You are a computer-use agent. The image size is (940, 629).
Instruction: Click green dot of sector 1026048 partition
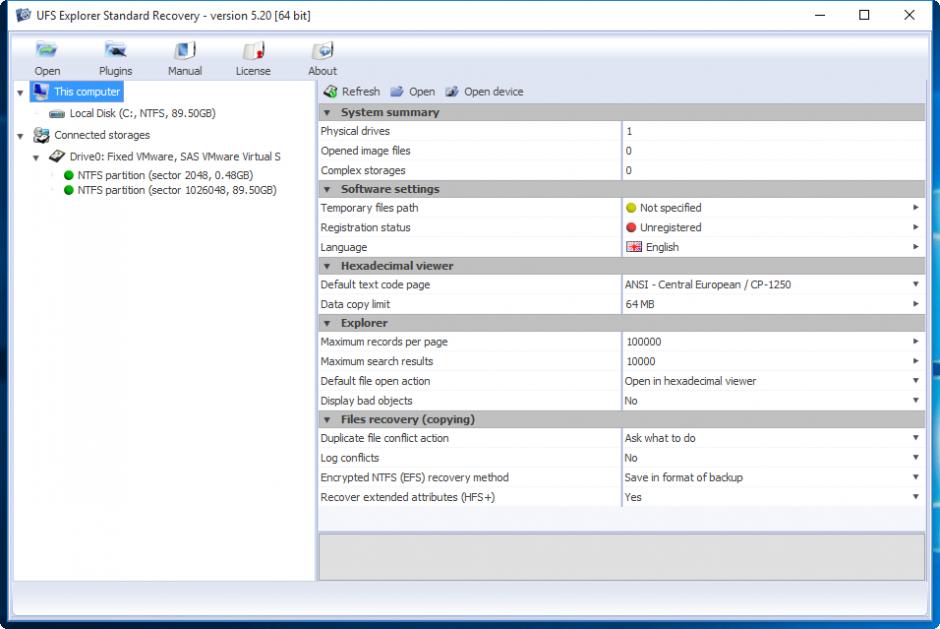[x=68, y=190]
